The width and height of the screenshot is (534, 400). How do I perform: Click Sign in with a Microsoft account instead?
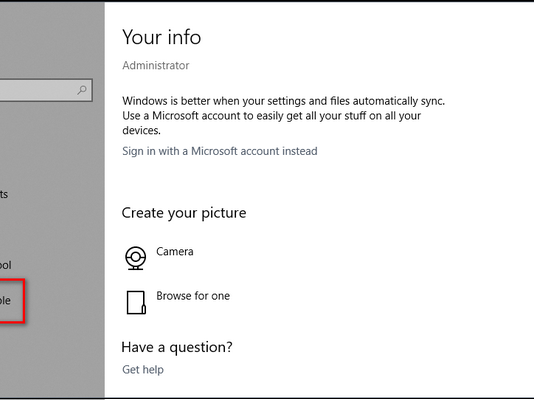pyautogui.click(x=220, y=151)
